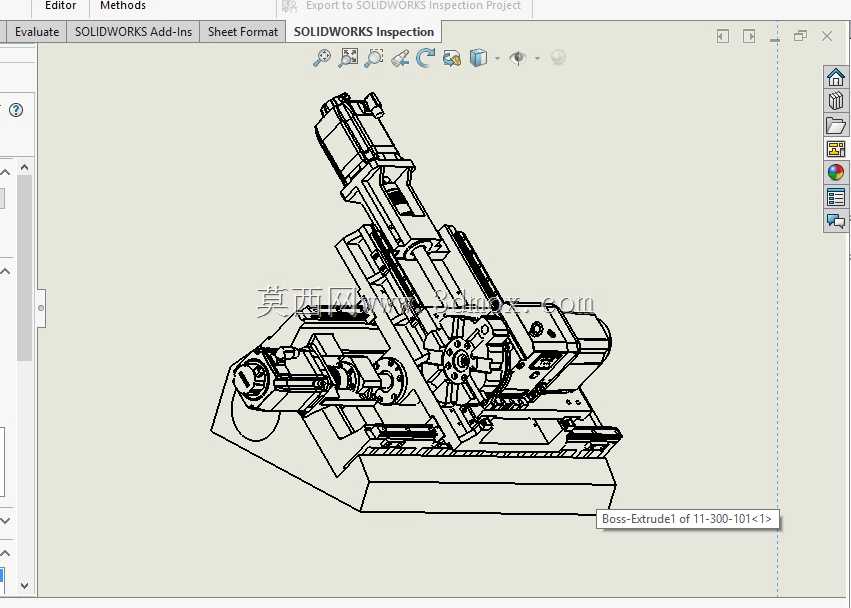Switch to the Evaluate tab
The width and height of the screenshot is (851, 608).
tap(37, 32)
